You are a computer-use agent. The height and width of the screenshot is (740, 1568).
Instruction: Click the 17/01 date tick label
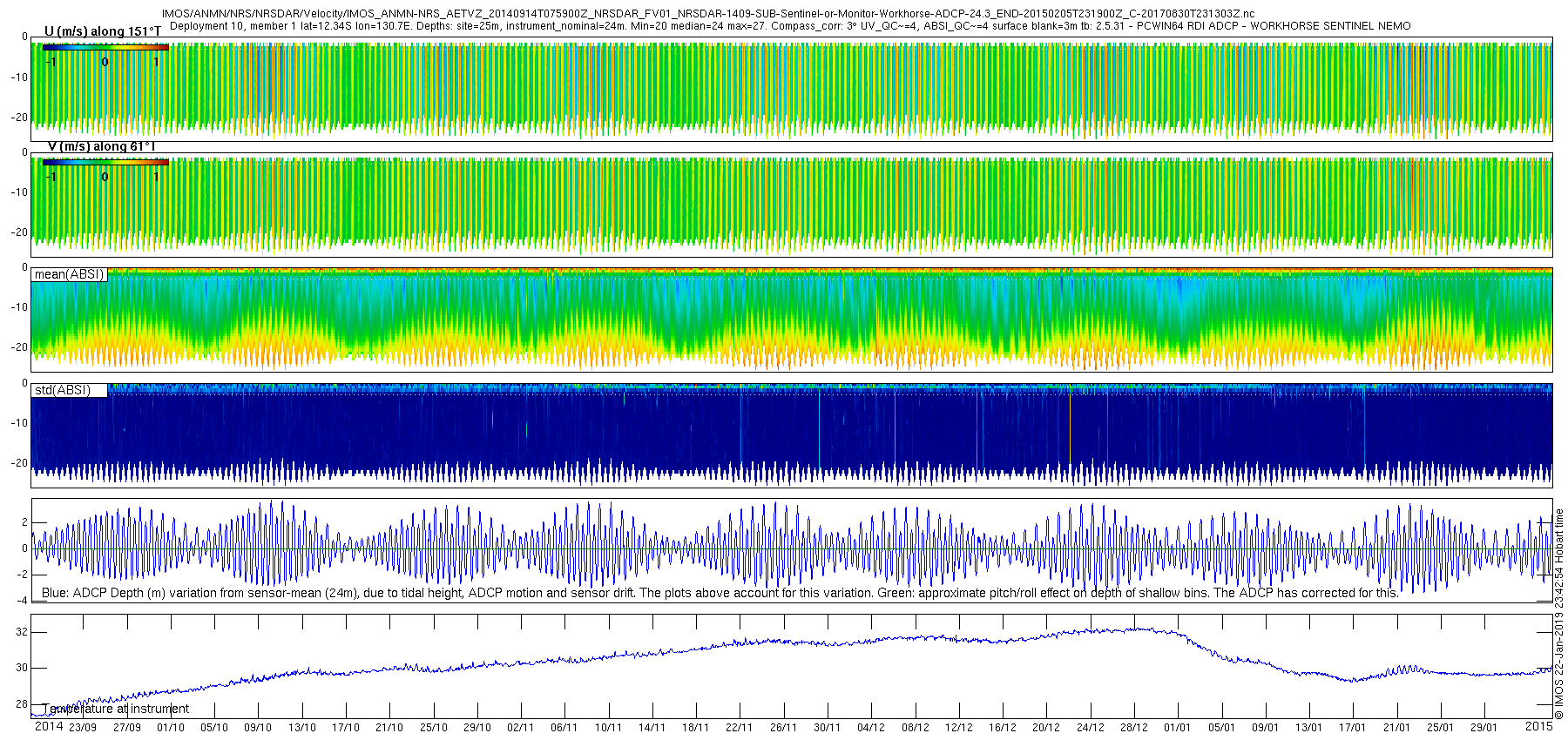[x=1353, y=728]
